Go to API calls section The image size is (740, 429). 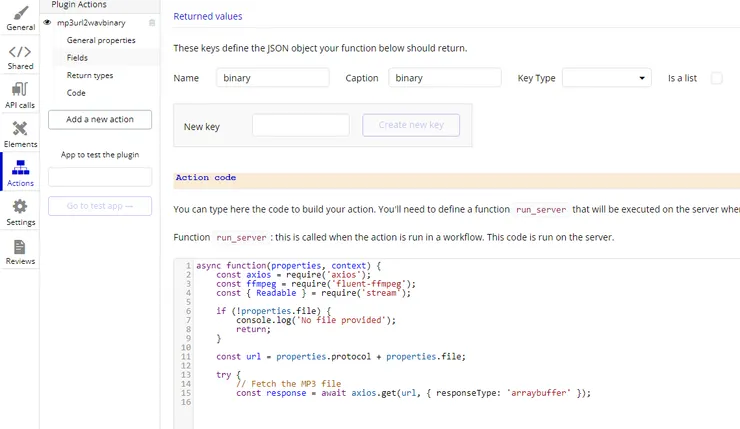point(20,90)
